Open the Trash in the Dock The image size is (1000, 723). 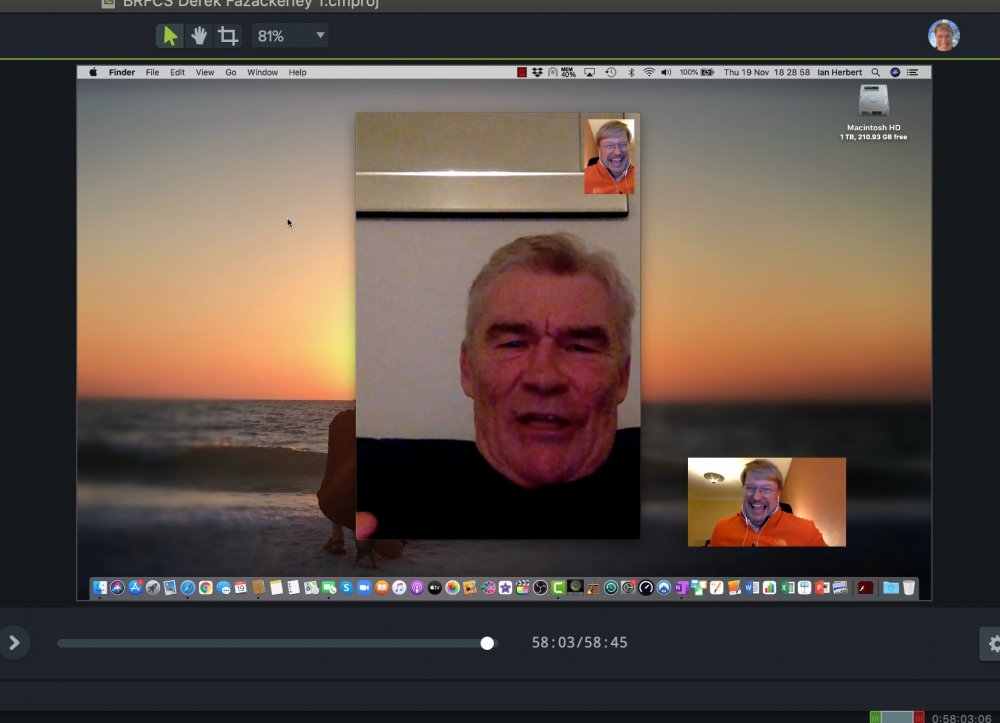point(908,588)
